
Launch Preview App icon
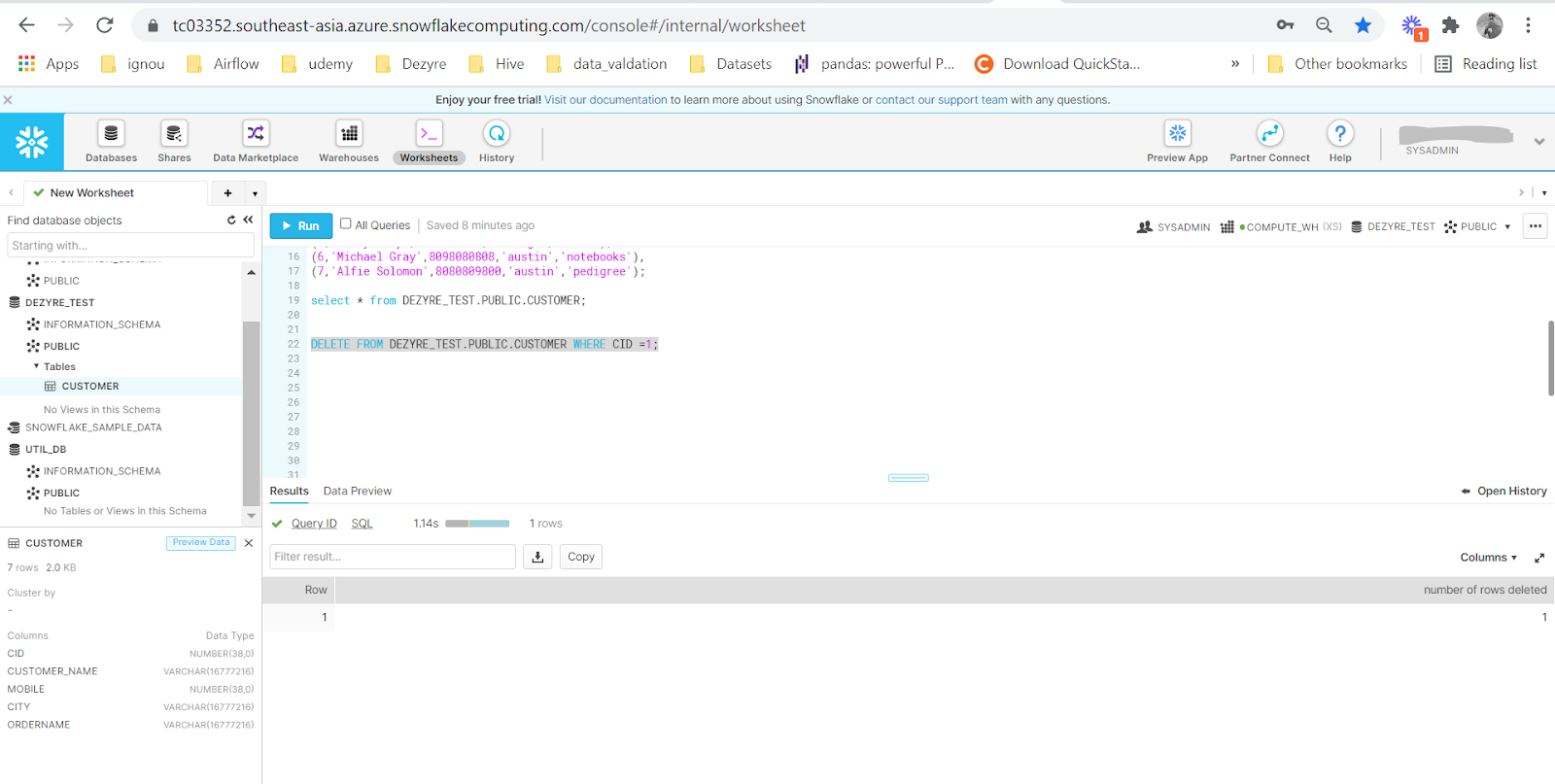pyautogui.click(x=1177, y=134)
